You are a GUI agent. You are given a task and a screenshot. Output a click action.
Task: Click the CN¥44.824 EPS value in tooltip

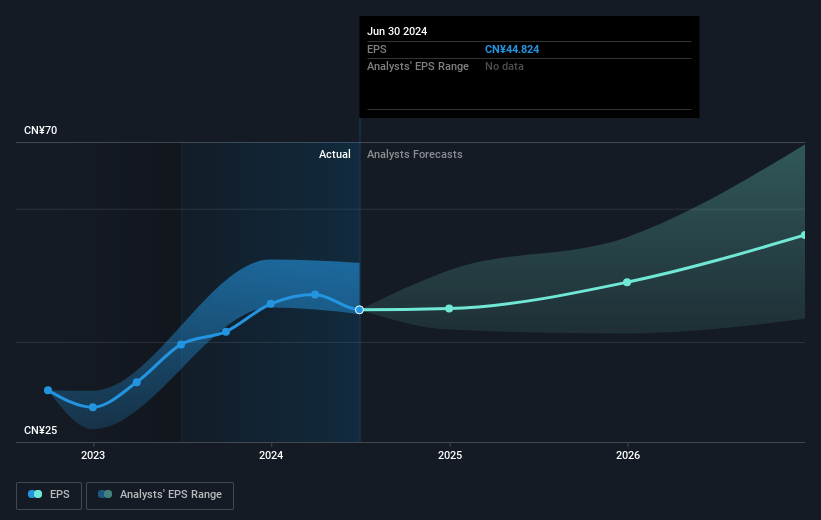[x=512, y=49]
